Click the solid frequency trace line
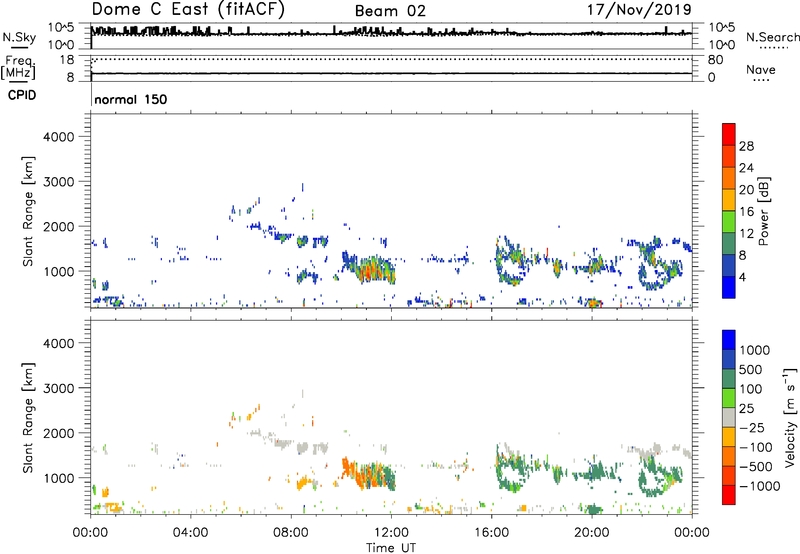 pyautogui.click(x=391, y=74)
